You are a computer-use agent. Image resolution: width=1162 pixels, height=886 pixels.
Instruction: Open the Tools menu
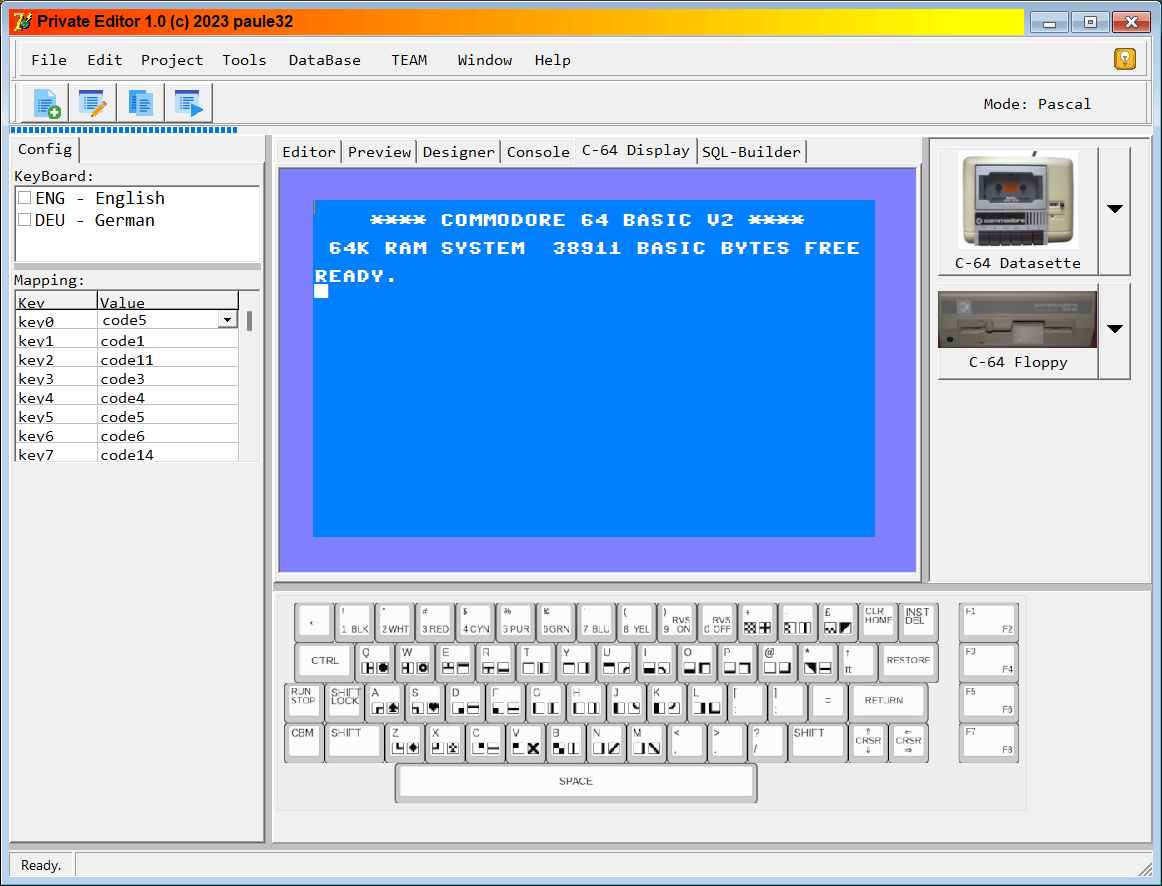244,60
